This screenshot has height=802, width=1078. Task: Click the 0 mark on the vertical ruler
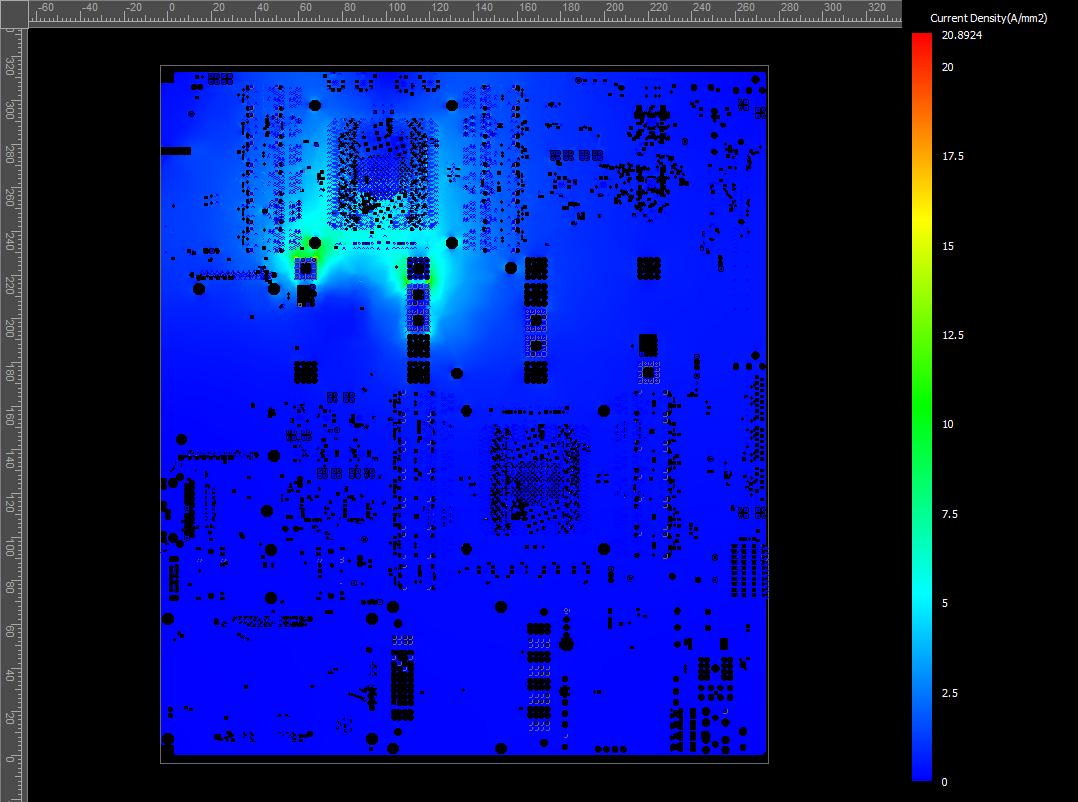[10, 759]
